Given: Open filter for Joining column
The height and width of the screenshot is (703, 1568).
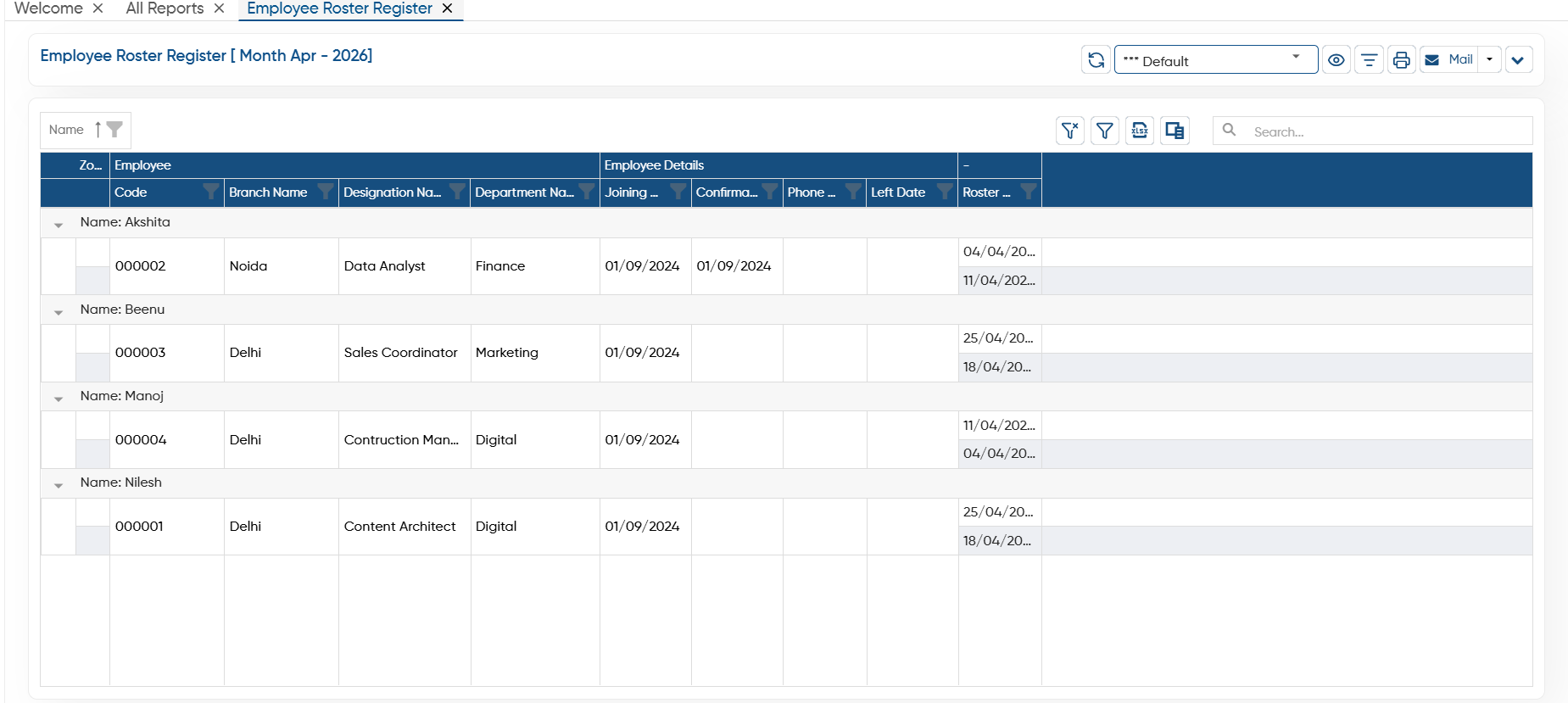Looking at the screenshot, I should [x=678, y=192].
